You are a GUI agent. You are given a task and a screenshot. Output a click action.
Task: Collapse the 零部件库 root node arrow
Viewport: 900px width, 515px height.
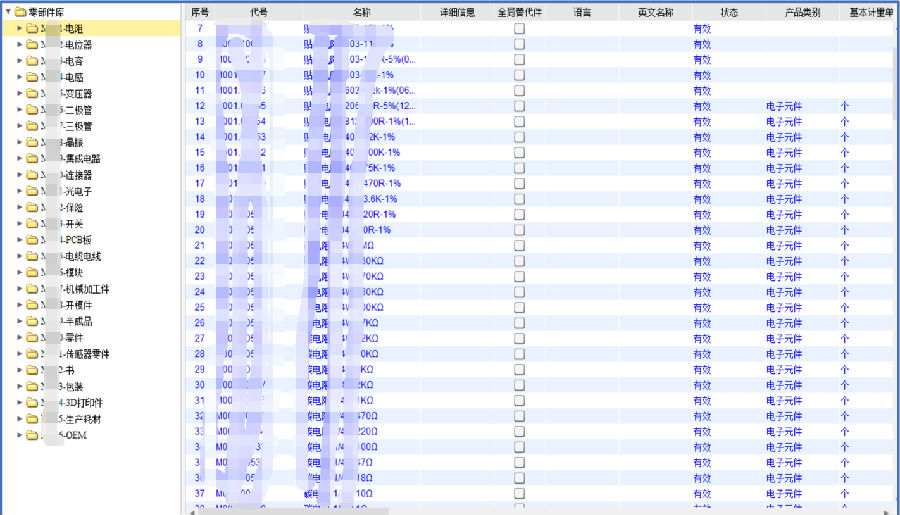pos(8,11)
